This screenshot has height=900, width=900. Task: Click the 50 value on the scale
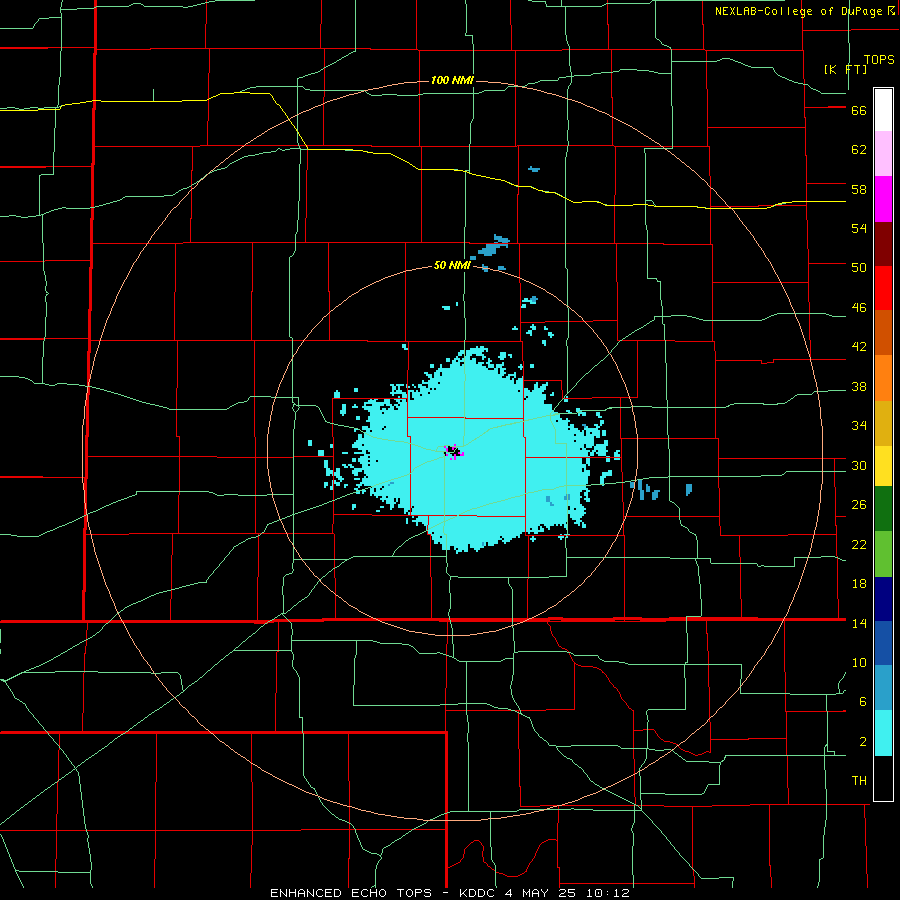pos(859,268)
